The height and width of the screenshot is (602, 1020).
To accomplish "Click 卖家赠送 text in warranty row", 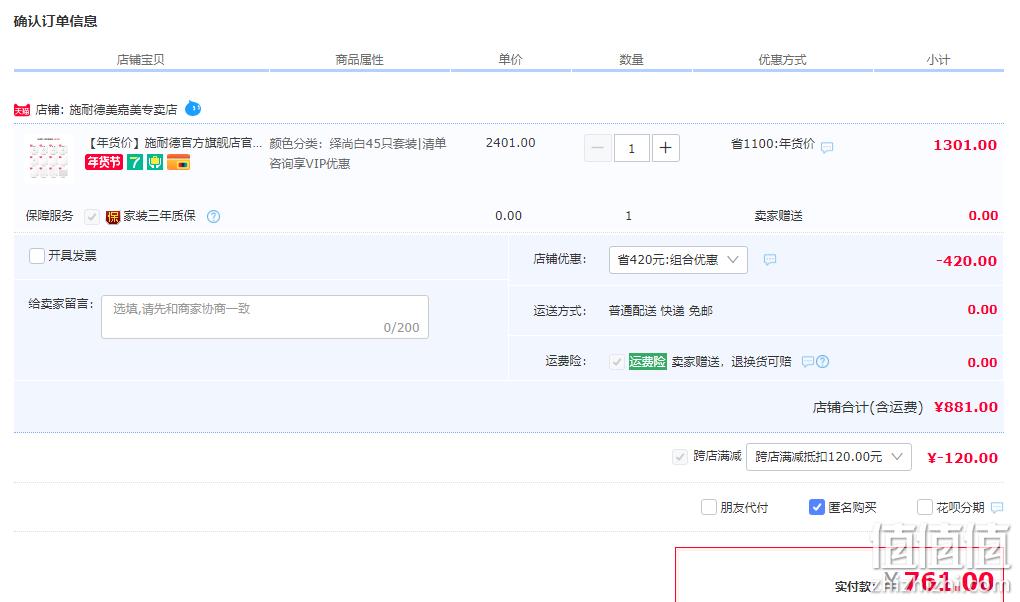I will click(x=778, y=216).
